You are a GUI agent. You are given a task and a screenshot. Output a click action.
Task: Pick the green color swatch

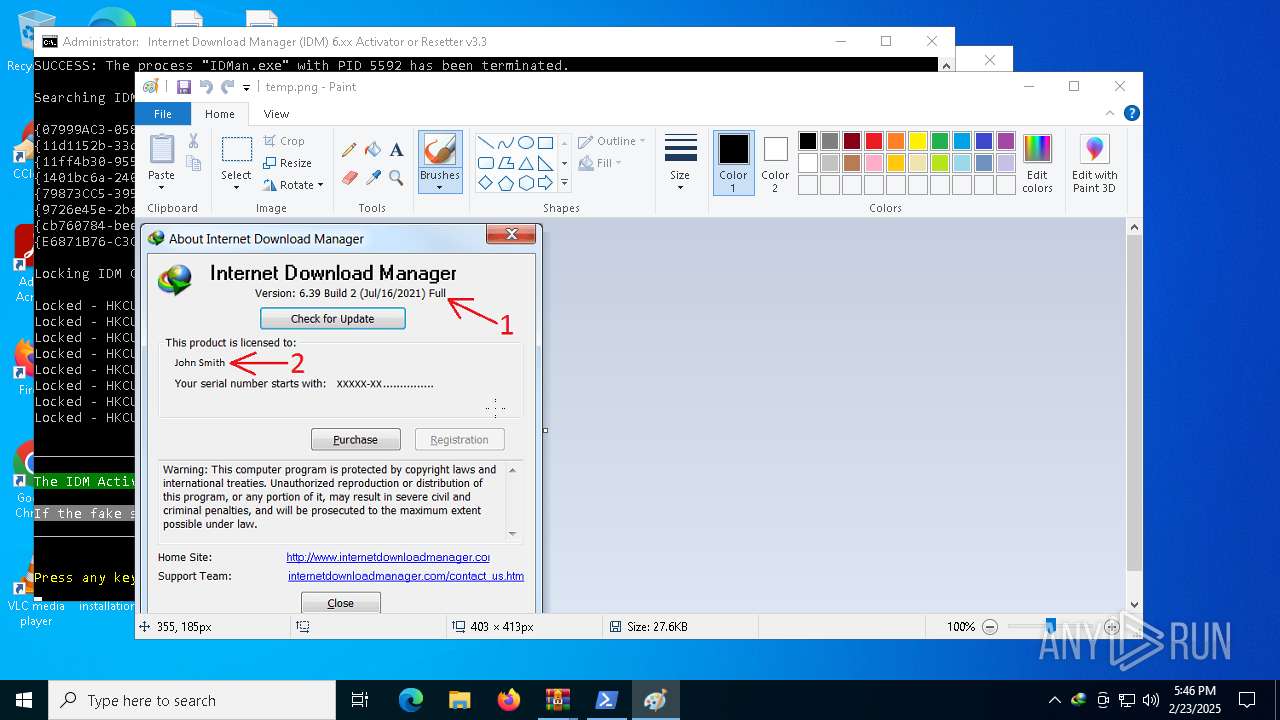940,141
